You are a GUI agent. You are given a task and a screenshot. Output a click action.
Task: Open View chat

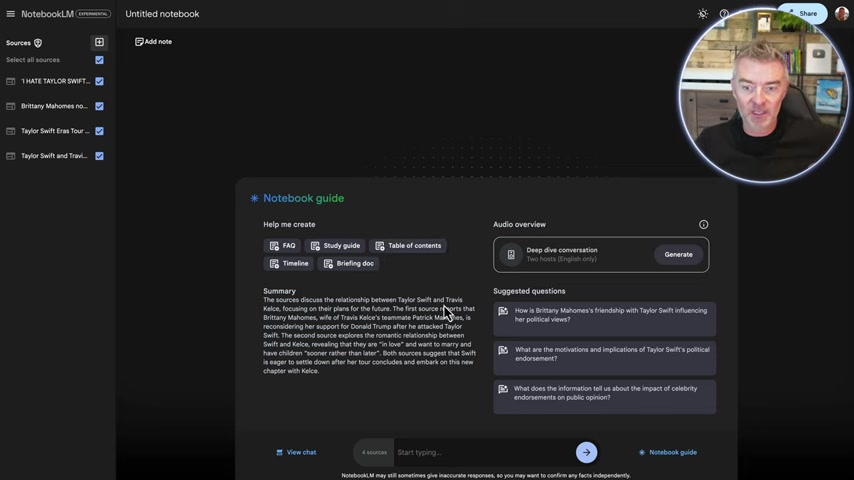(x=296, y=452)
